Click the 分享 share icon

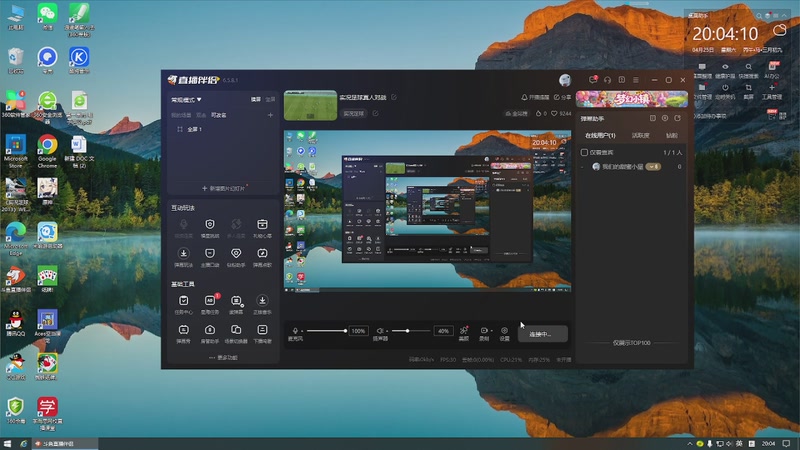click(557, 97)
